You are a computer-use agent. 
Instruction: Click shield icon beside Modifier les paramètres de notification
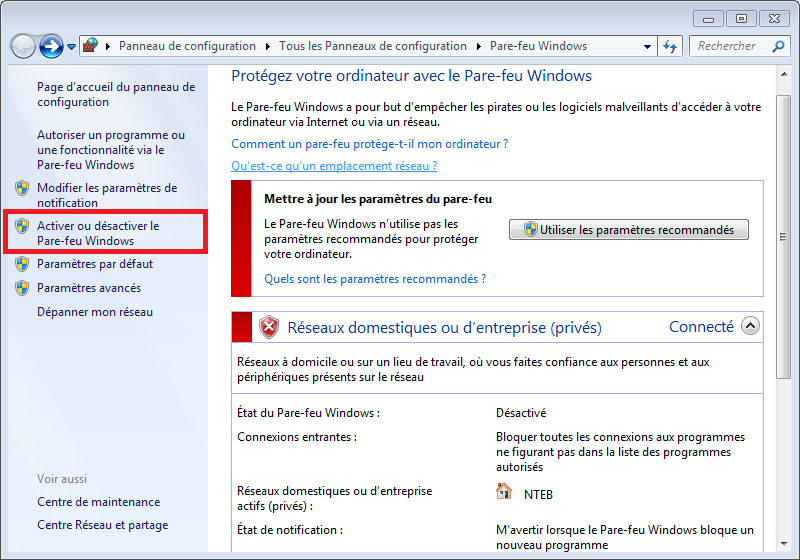21,188
